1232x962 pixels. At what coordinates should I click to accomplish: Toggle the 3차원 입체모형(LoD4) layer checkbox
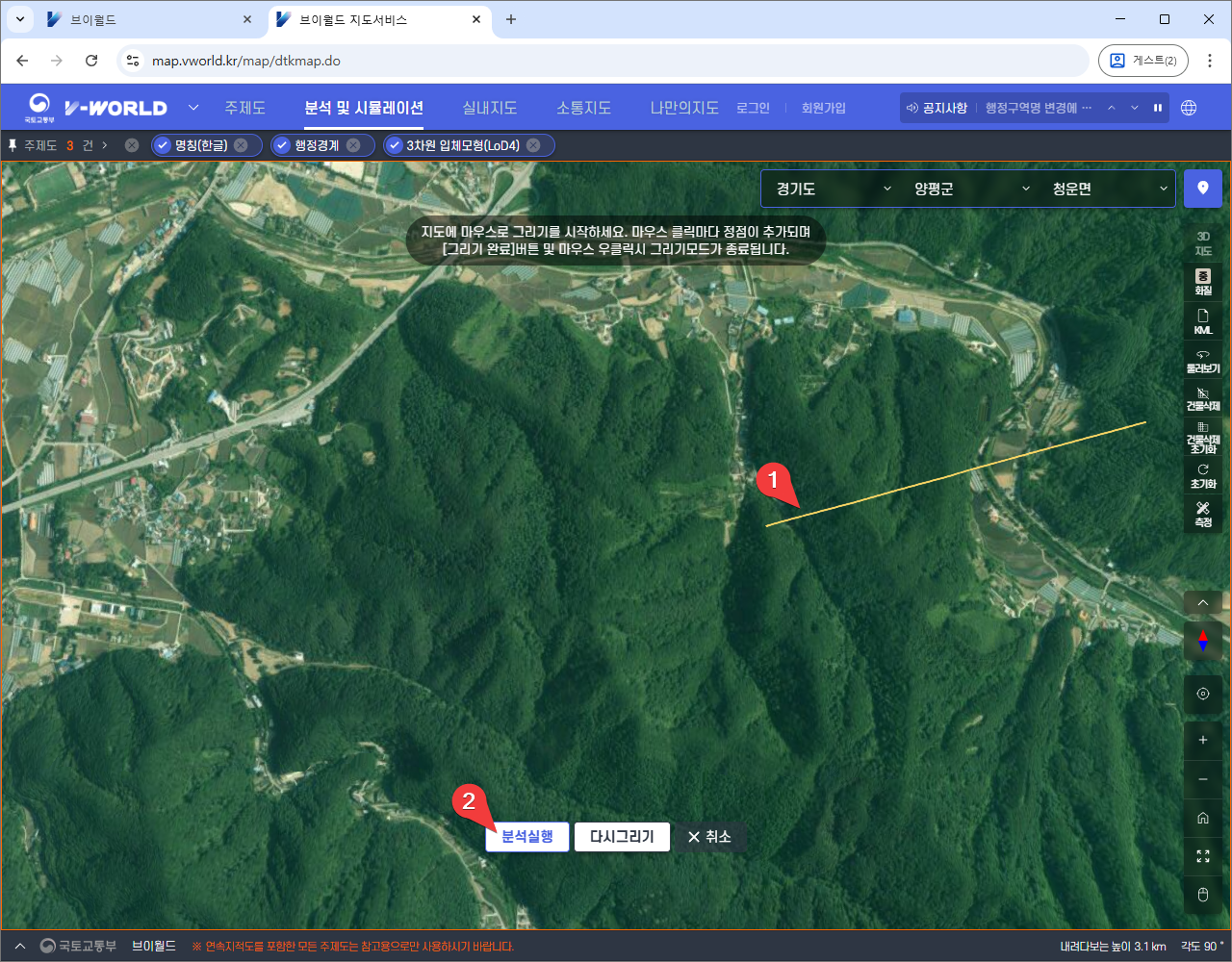pyautogui.click(x=395, y=145)
